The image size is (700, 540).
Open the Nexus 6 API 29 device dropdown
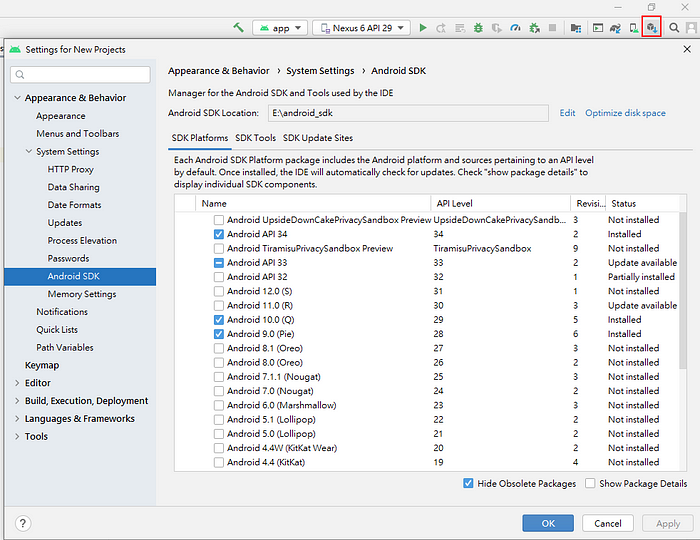(x=361, y=28)
